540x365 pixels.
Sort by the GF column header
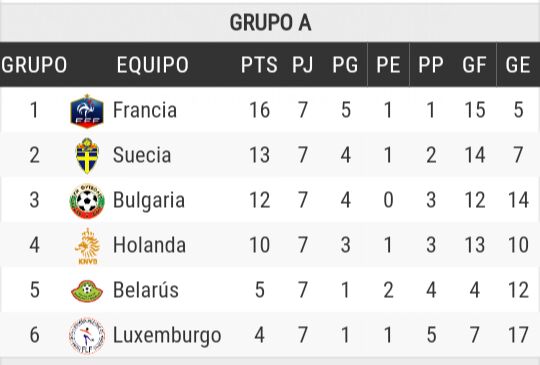click(x=474, y=64)
